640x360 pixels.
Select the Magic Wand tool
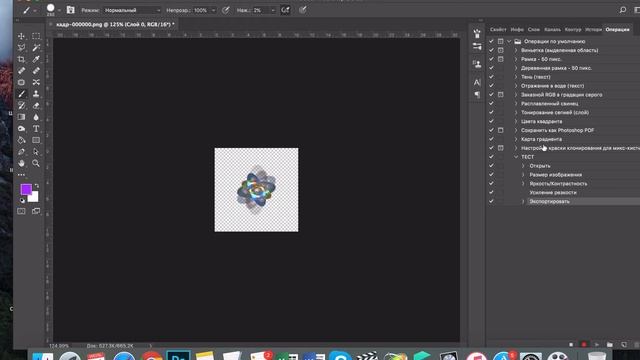coord(36,48)
